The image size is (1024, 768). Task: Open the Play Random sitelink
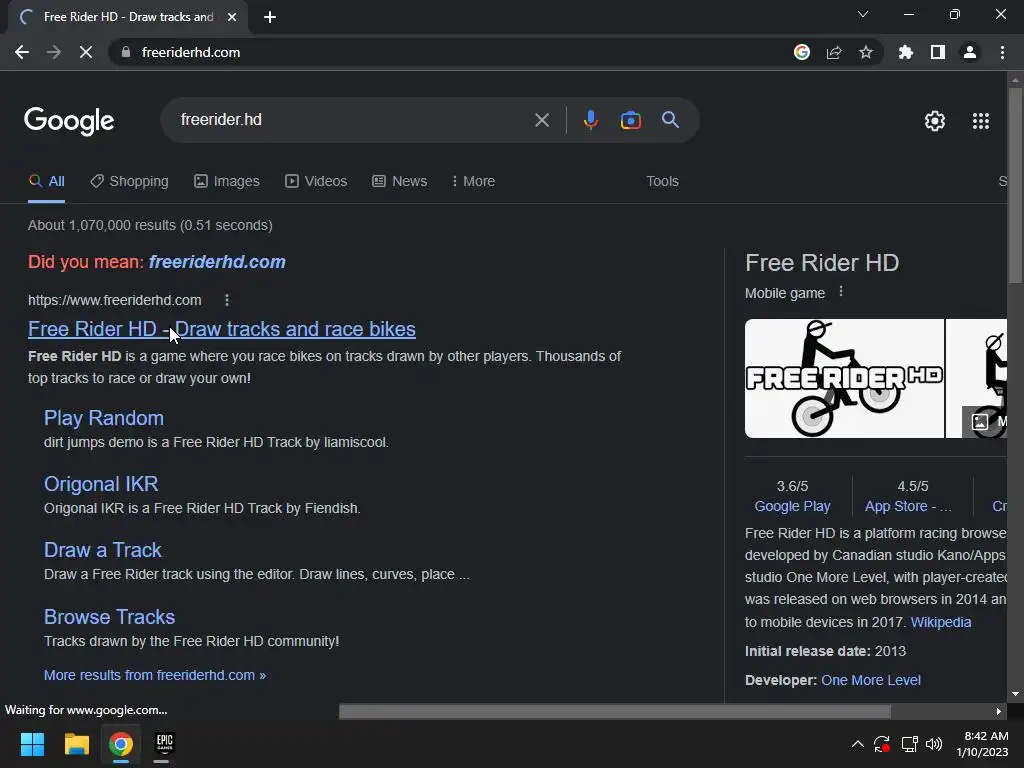104,418
